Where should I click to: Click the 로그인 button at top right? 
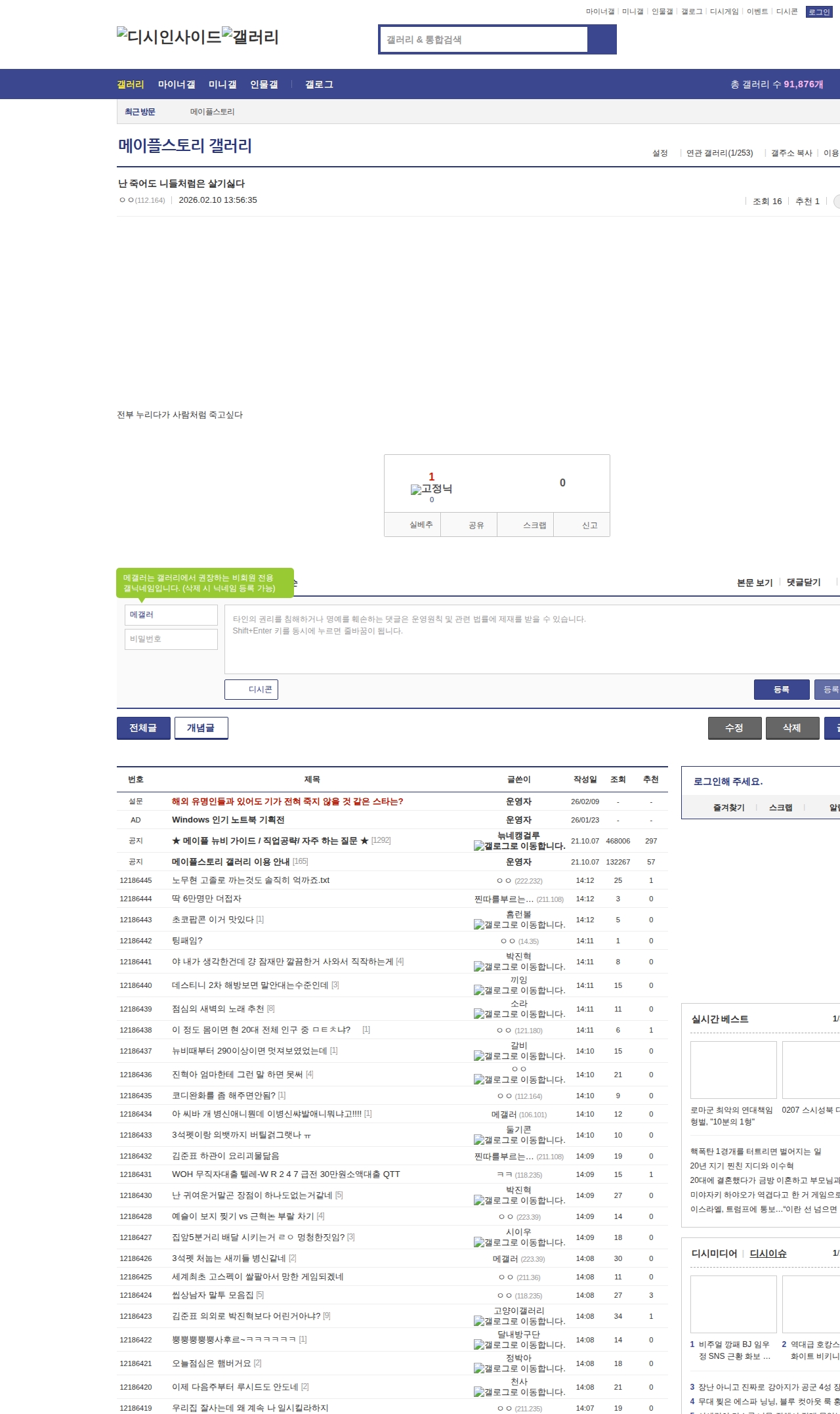818,12
